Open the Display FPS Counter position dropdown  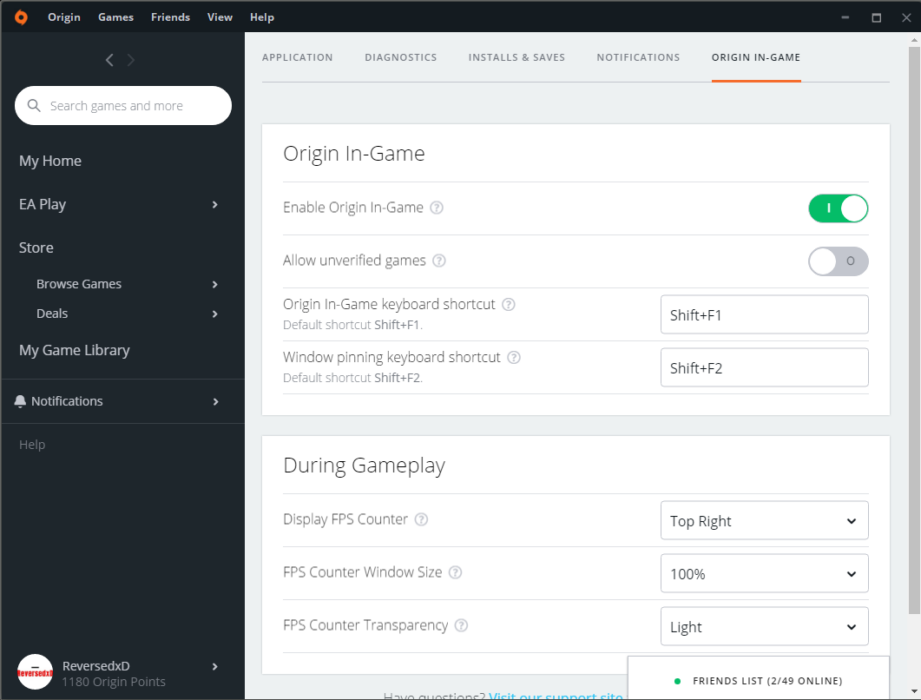(x=763, y=520)
